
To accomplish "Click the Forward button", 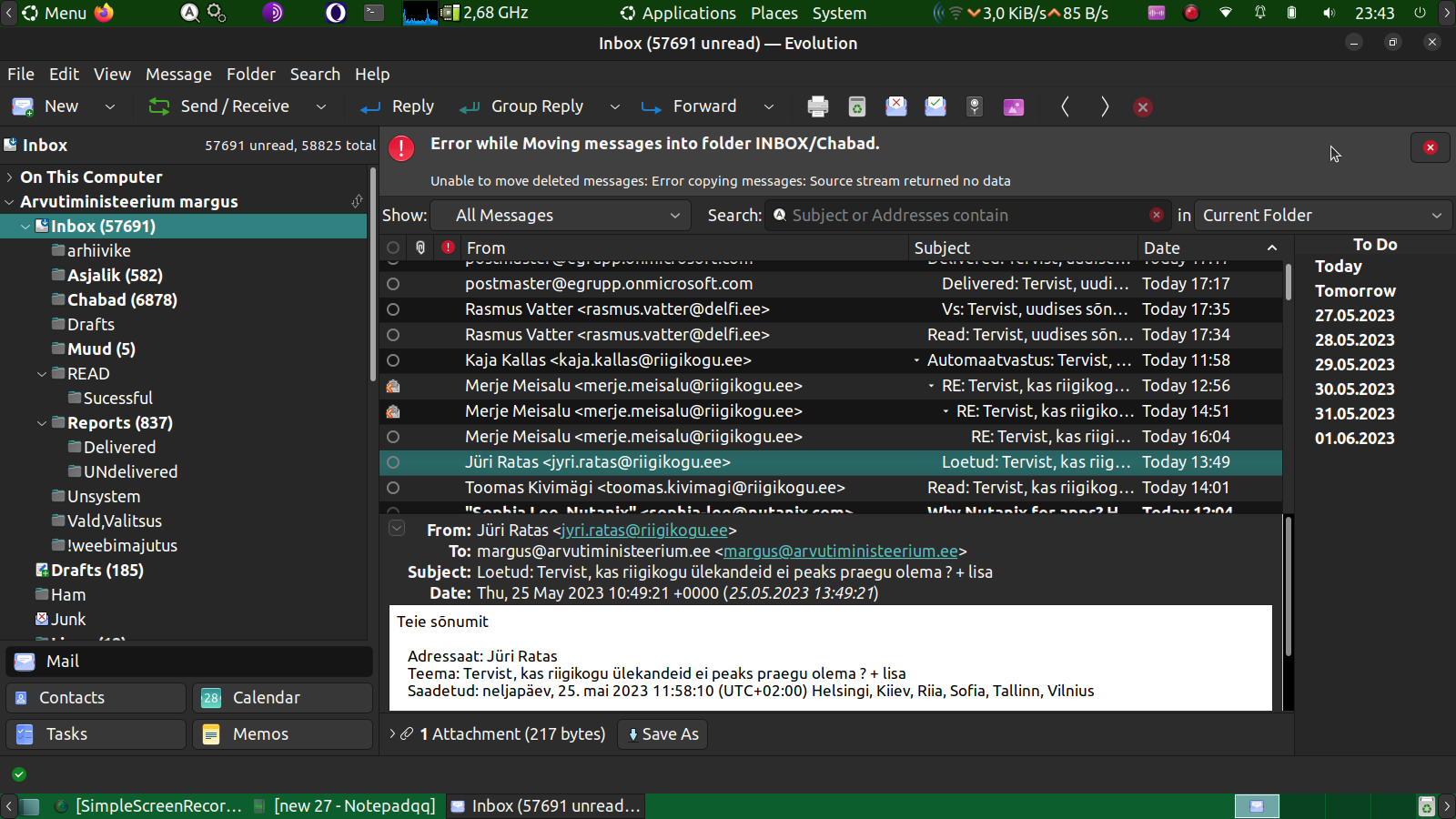I will click(689, 106).
